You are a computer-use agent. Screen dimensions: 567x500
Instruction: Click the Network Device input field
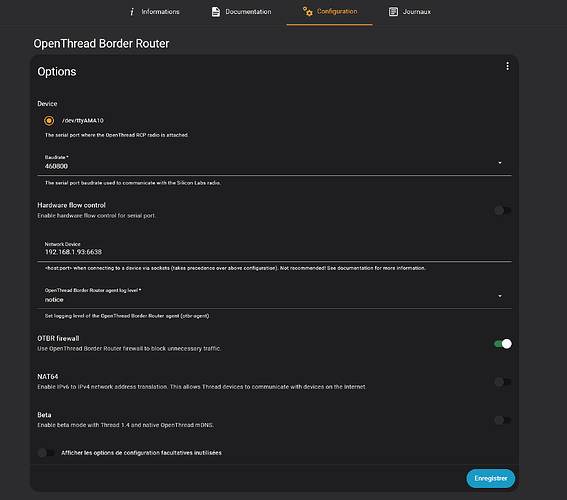click(x=274, y=249)
